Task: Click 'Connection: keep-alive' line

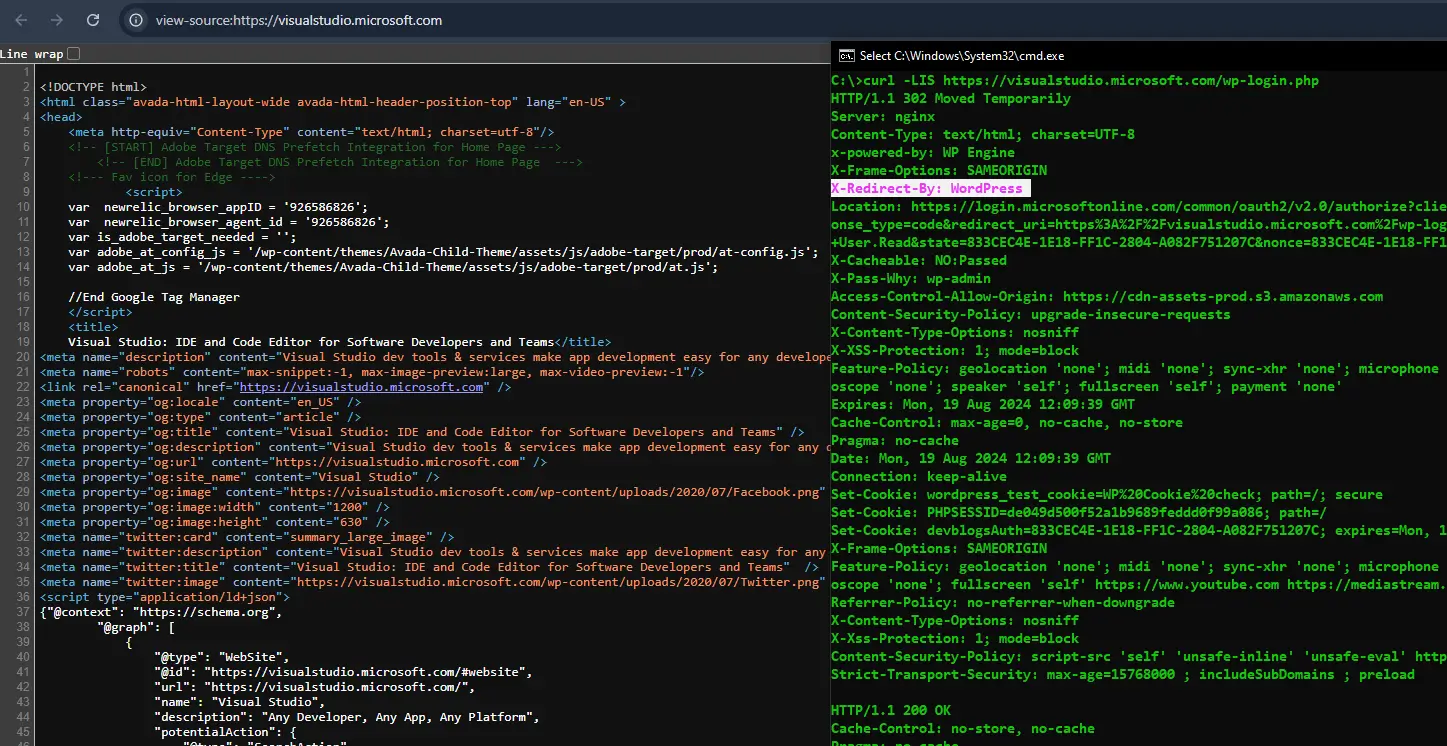Action: pos(919,476)
